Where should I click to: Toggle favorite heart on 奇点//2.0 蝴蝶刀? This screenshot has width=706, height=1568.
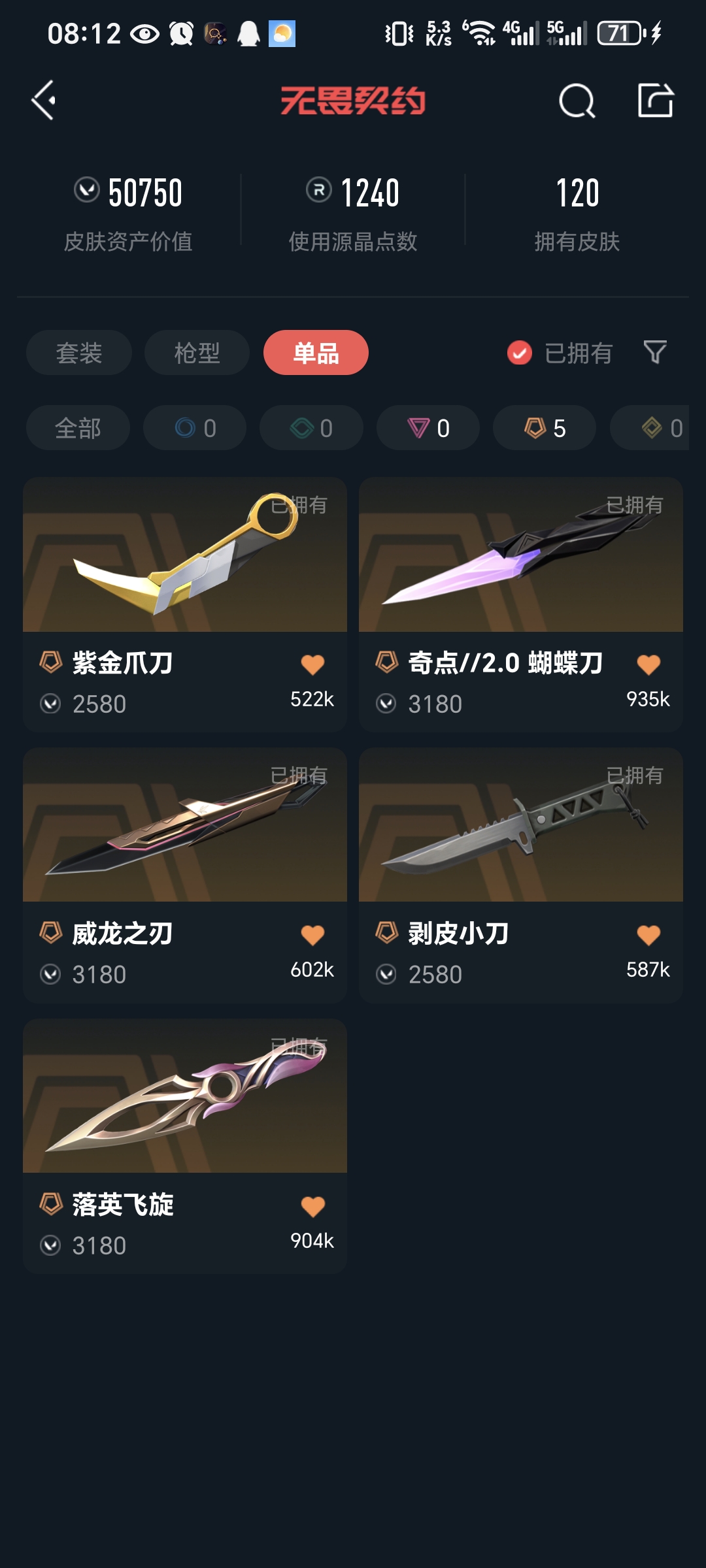click(x=648, y=664)
